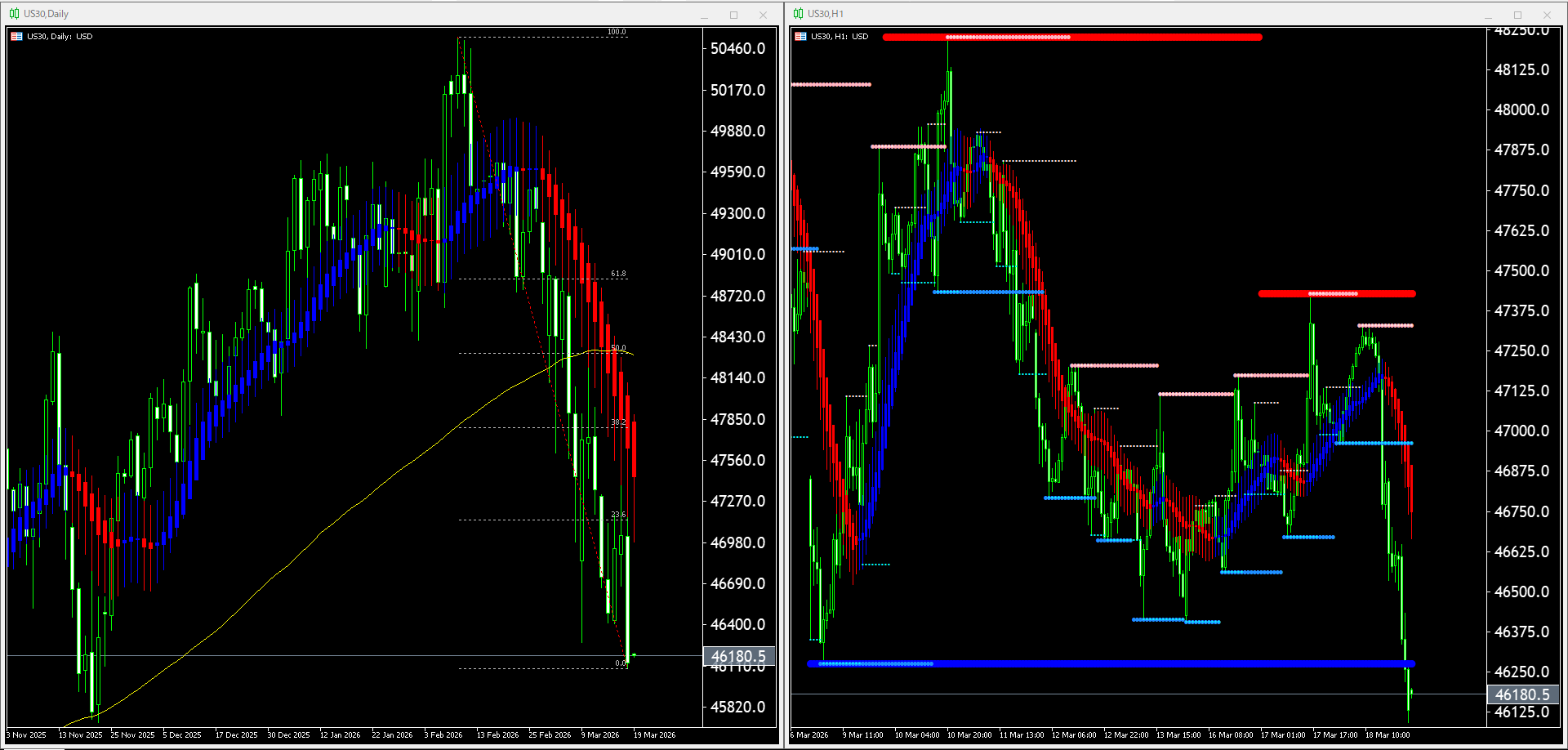Click the 46500.0 price label on H1 scale
This screenshot has height=750, width=1568.
click(x=1522, y=592)
